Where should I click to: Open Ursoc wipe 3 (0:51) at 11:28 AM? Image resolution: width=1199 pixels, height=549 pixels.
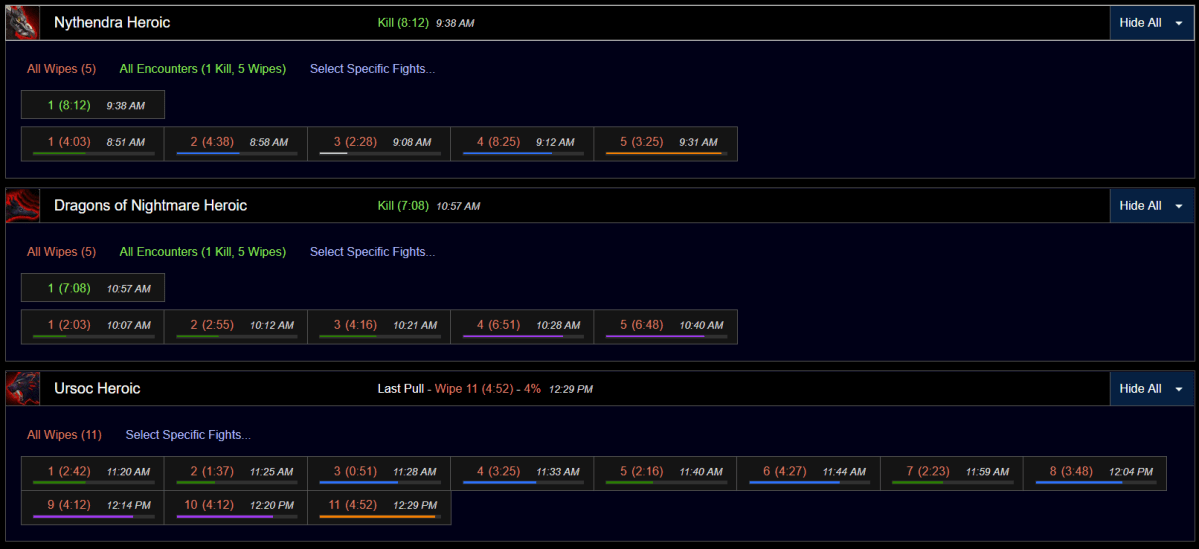tap(379, 473)
